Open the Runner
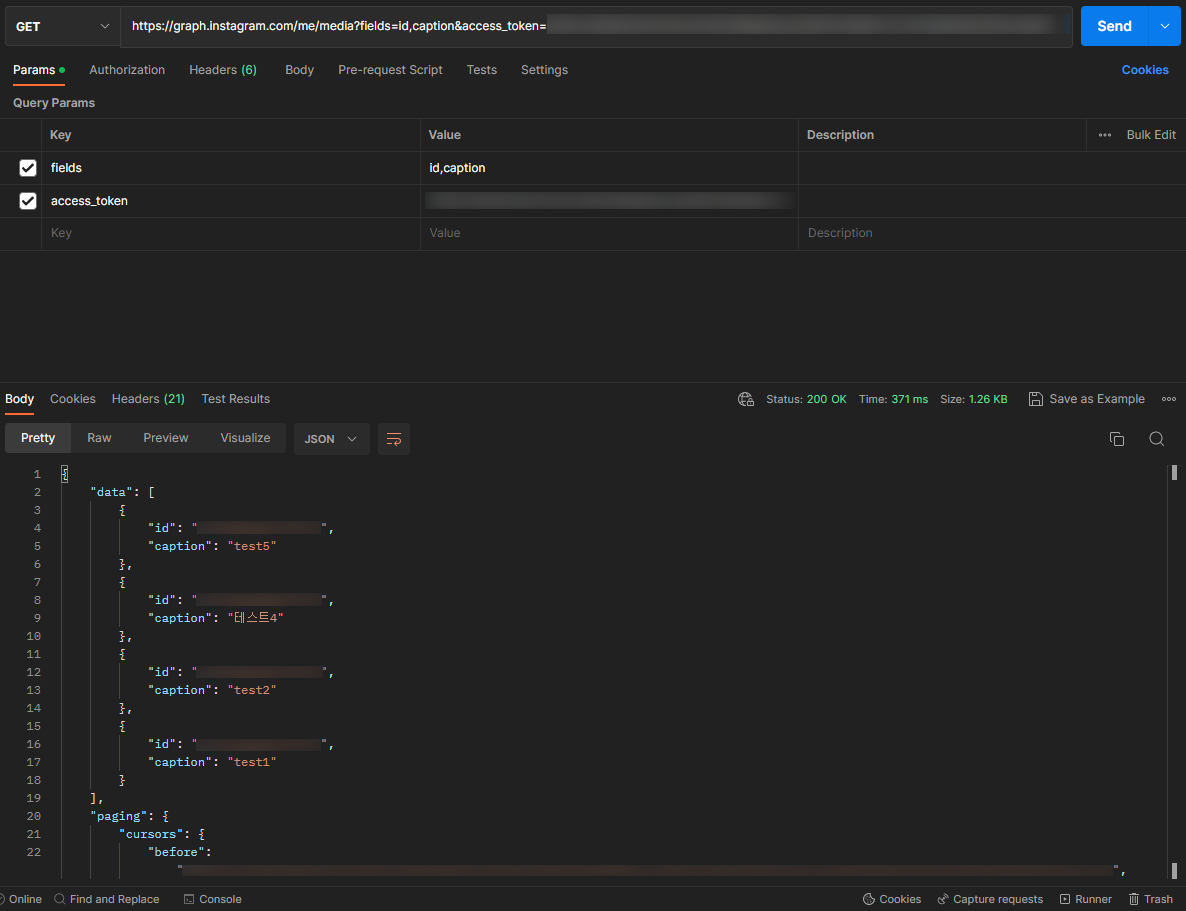The height and width of the screenshot is (911, 1186). (x=1086, y=899)
